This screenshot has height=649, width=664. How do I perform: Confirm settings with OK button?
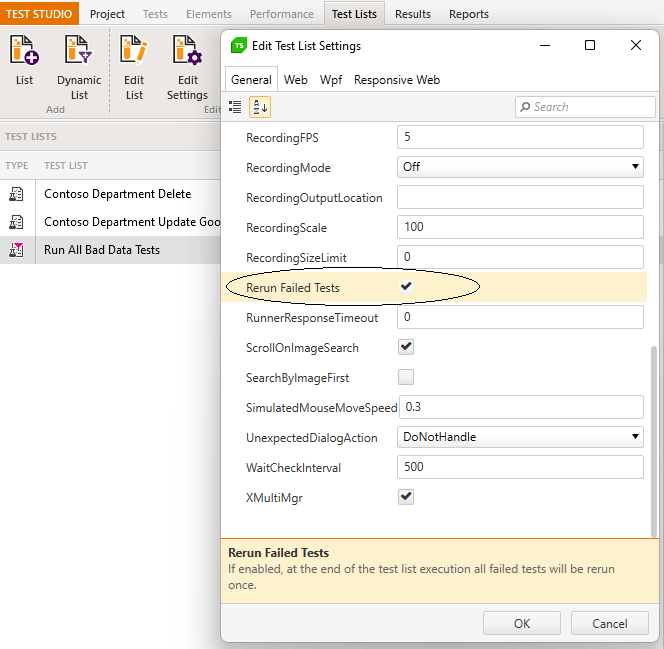pos(522,623)
